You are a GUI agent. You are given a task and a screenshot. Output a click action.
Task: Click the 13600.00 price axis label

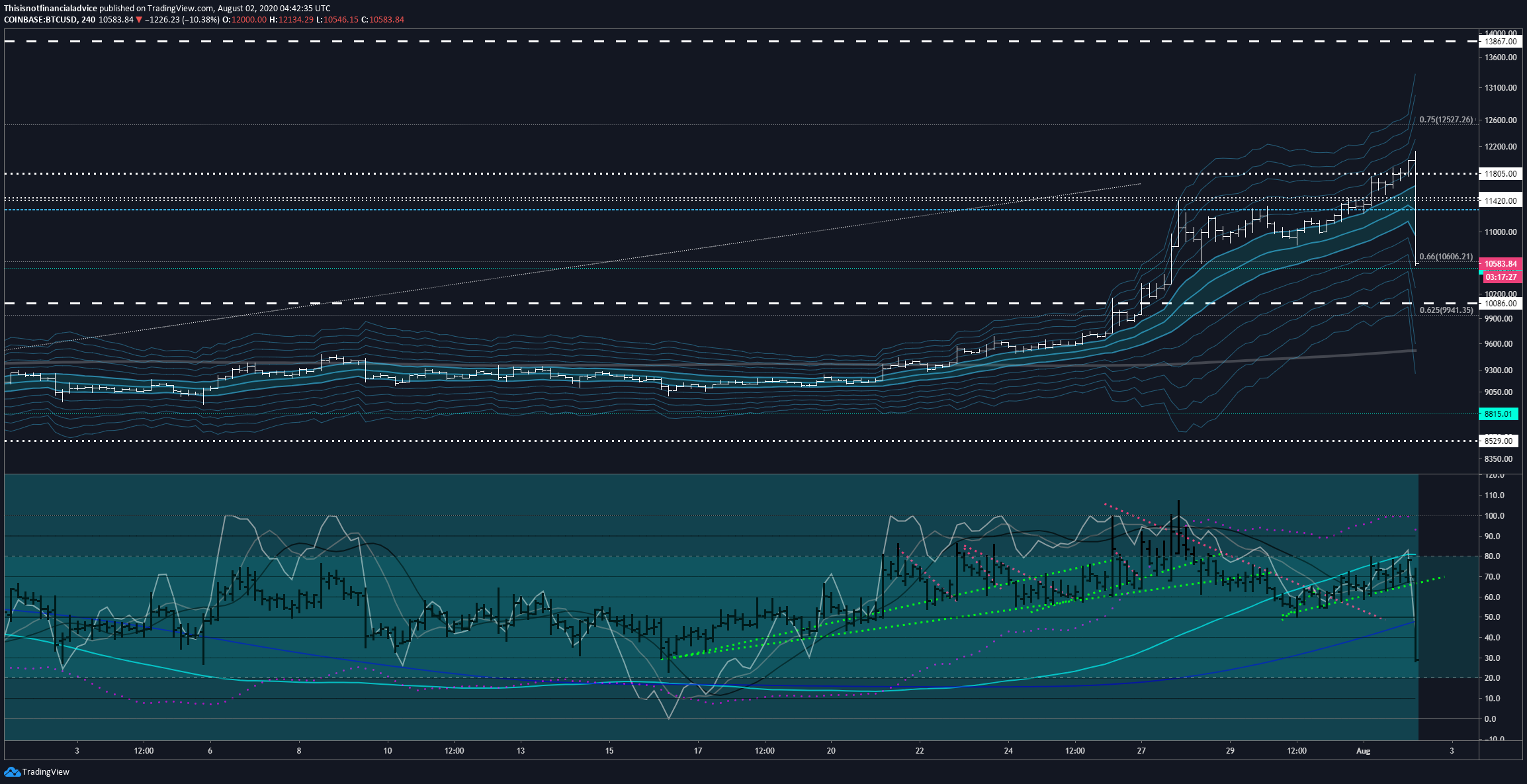pyautogui.click(x=1501, y=58)
